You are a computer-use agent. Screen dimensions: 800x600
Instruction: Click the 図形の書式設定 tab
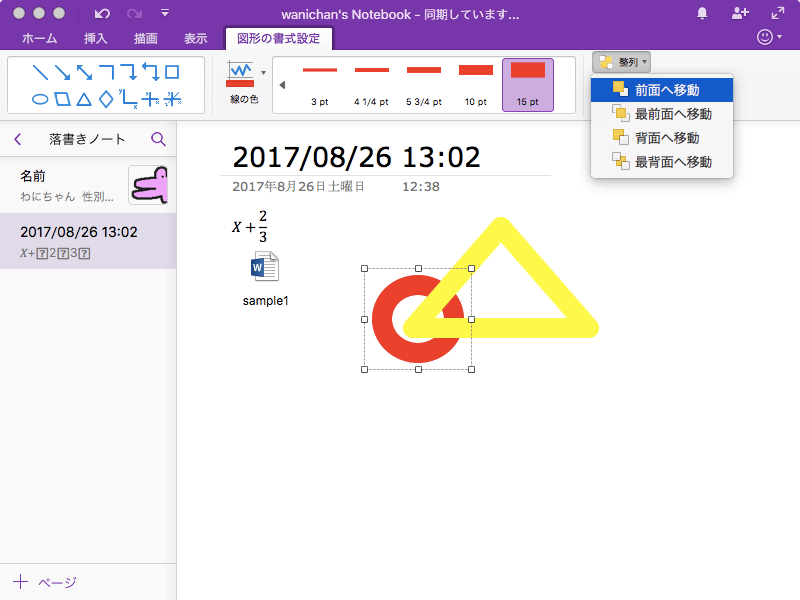point(279,38)
